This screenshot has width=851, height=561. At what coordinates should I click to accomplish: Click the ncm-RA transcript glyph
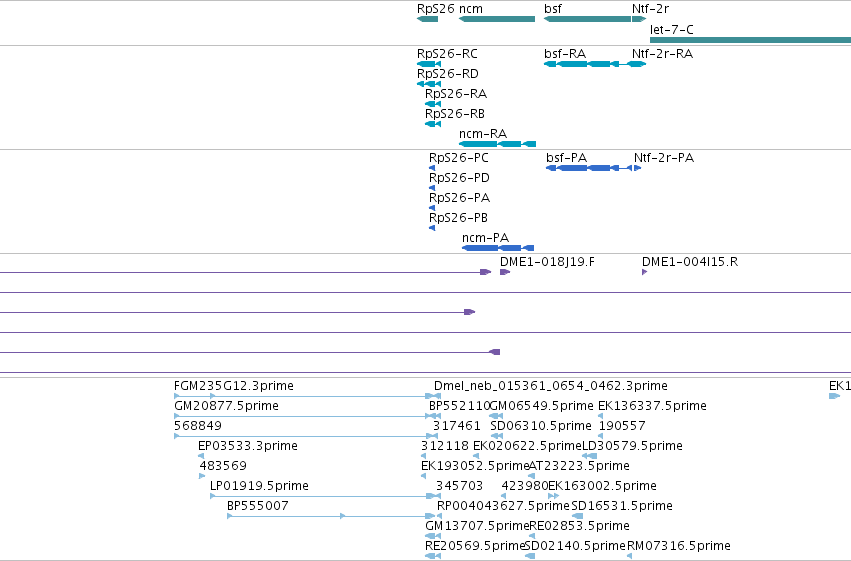(x=497, y=144)
